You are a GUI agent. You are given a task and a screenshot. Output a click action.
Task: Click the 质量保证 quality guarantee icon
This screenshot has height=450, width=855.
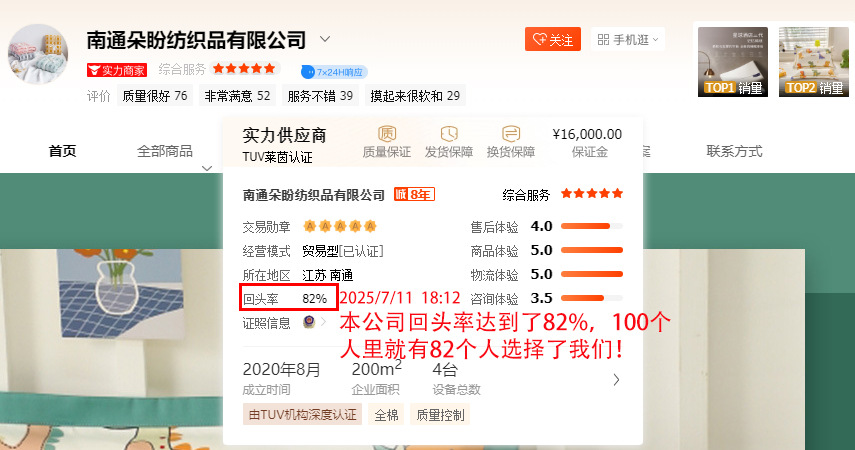click(387, 134)
